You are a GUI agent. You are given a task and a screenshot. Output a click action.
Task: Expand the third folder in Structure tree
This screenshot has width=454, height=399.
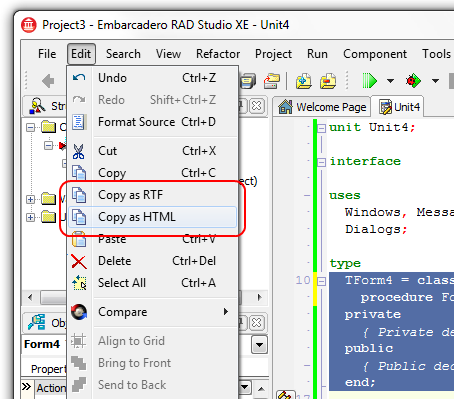pyautogui.click(x=31, y=217)
